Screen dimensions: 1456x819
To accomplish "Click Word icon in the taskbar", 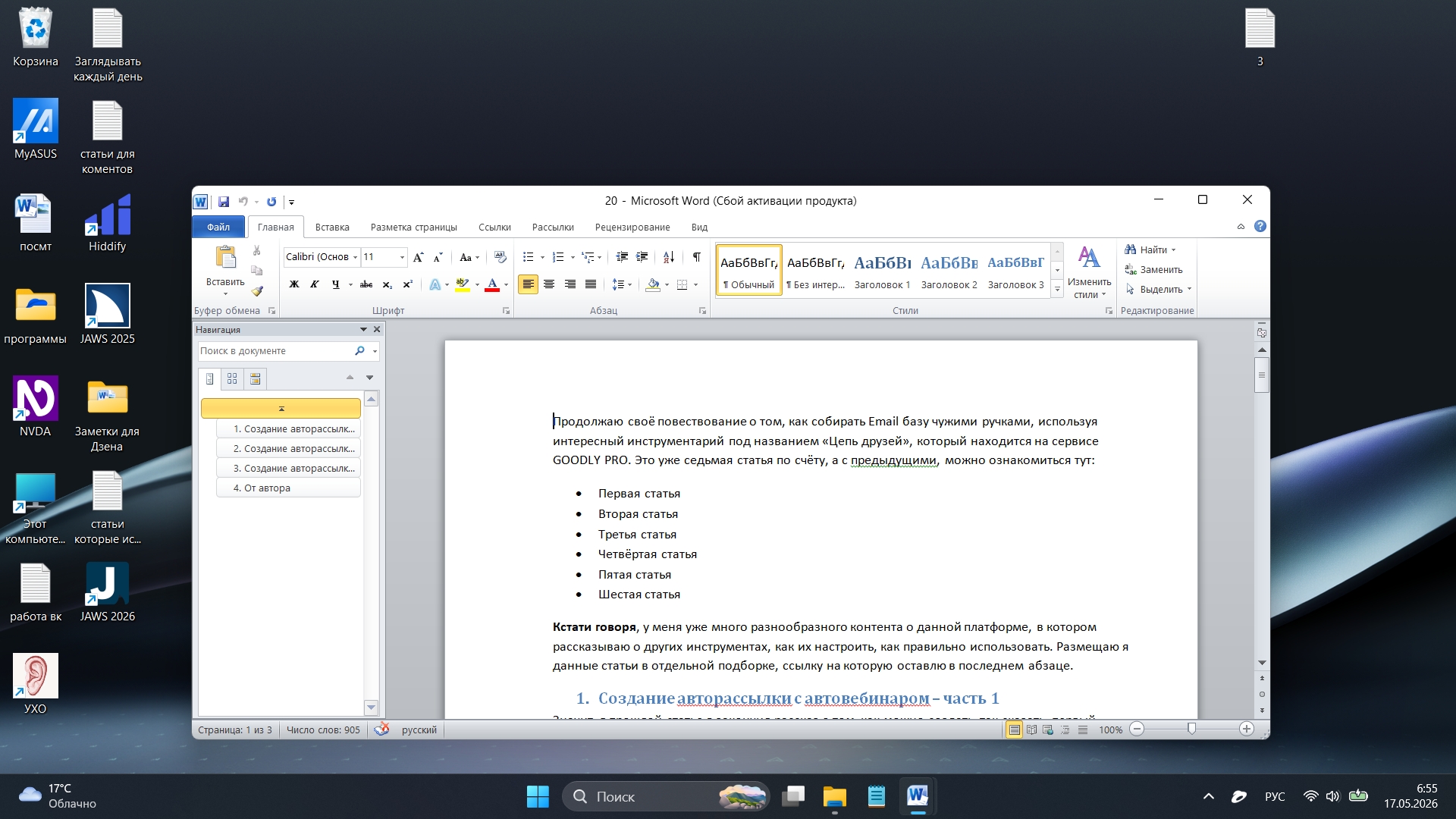I will click(917, 796).
